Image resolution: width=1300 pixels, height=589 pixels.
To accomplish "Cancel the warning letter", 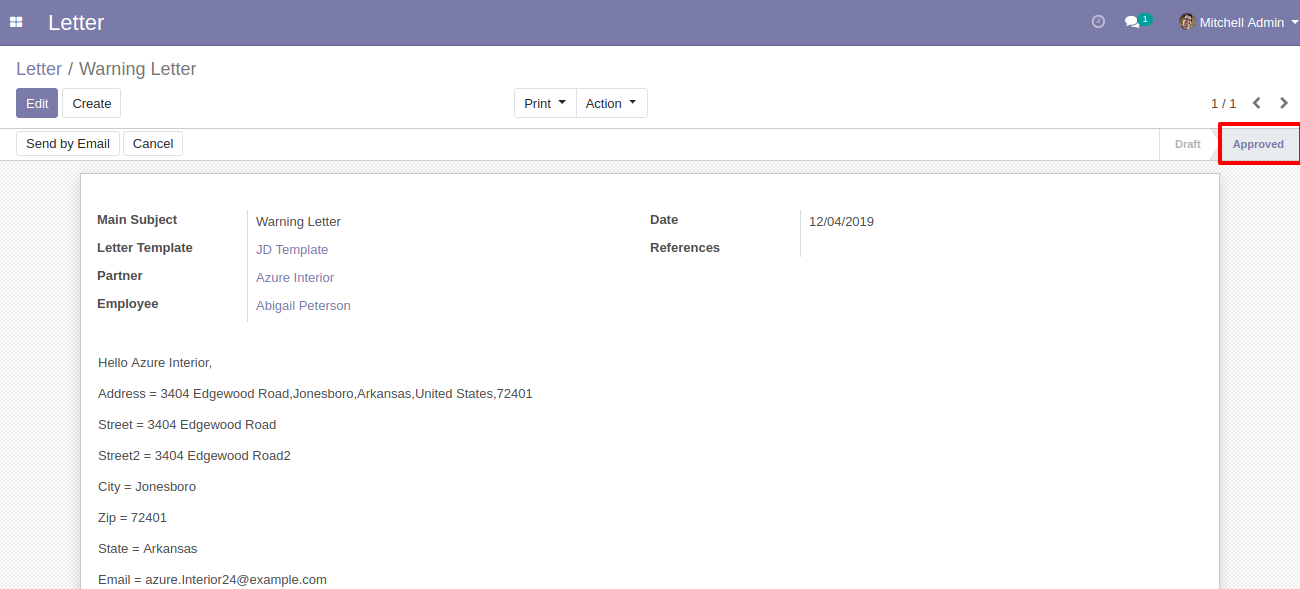I will pos(153,144).
